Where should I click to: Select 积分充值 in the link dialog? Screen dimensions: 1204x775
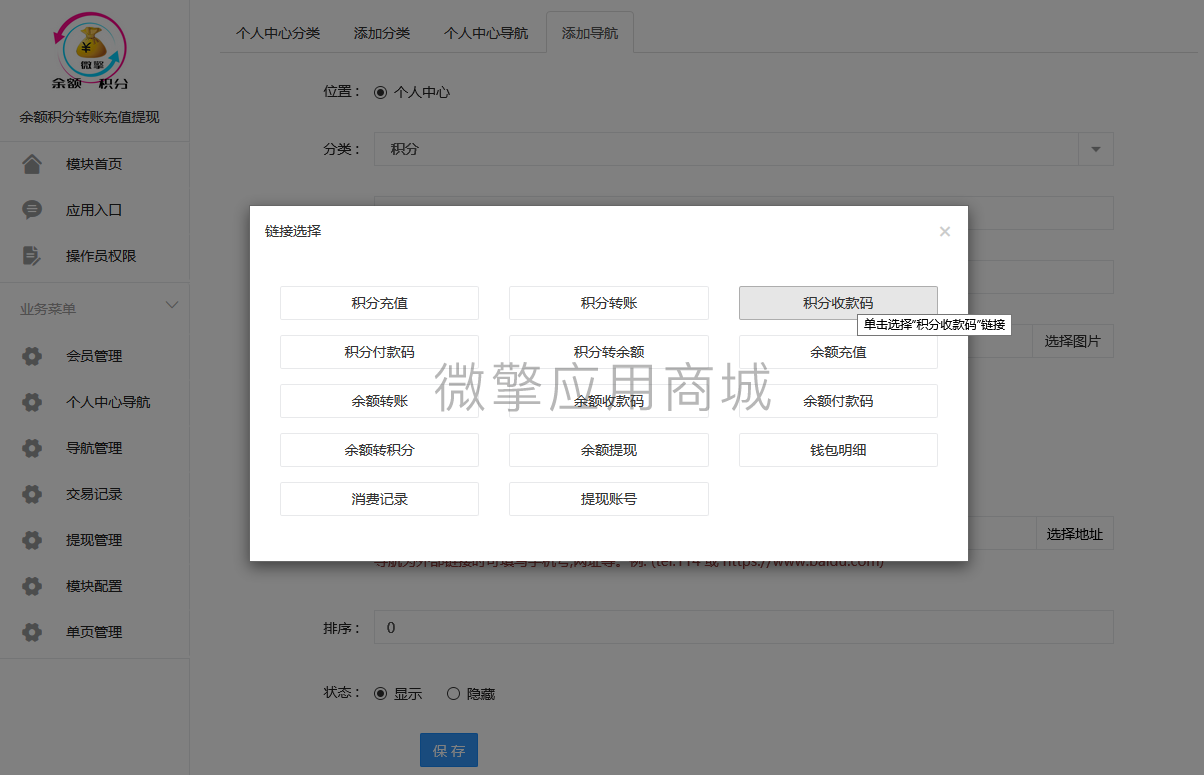click(379, 302)
